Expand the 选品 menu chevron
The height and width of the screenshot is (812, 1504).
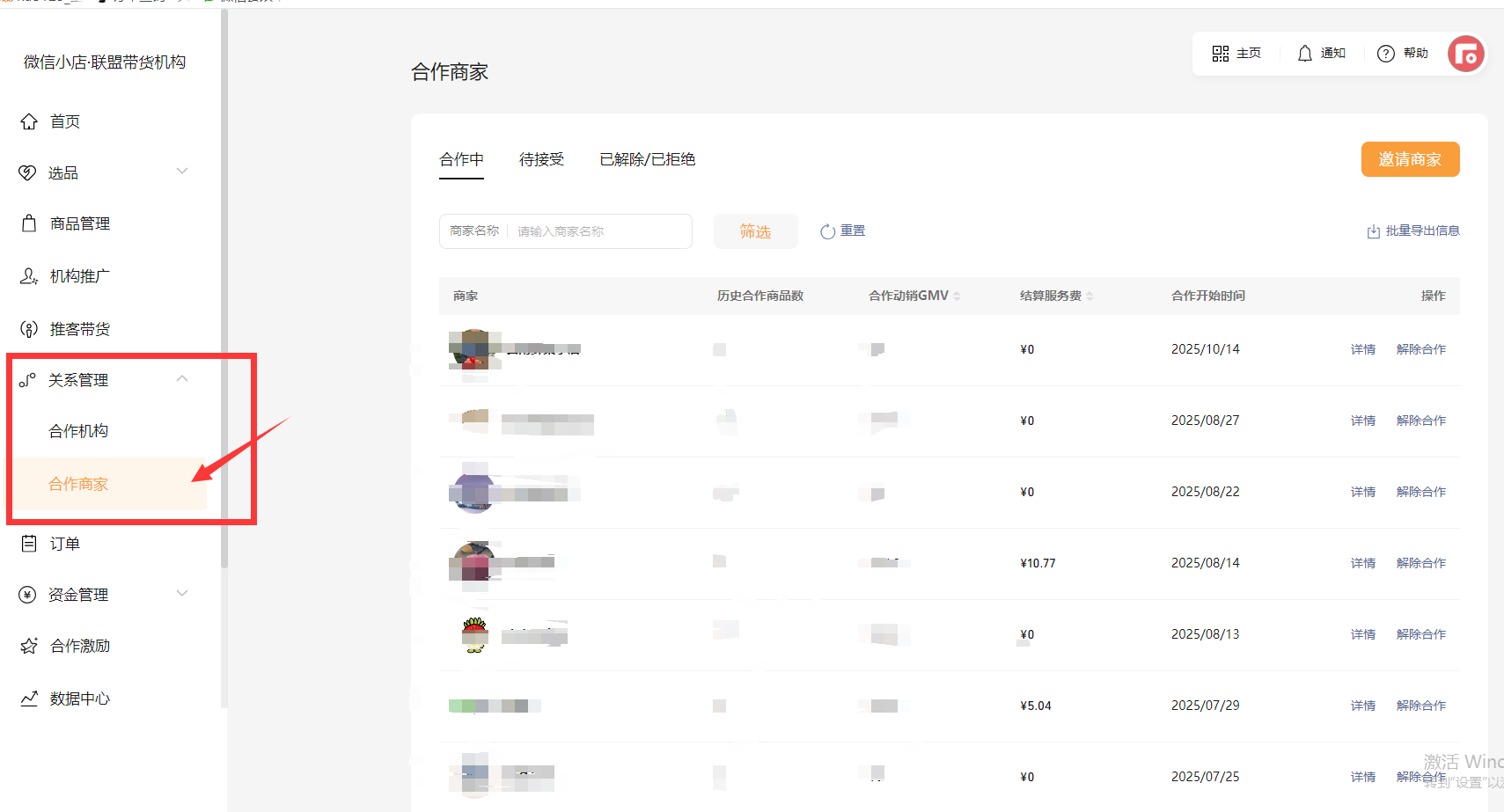click(x=182, y=172)
